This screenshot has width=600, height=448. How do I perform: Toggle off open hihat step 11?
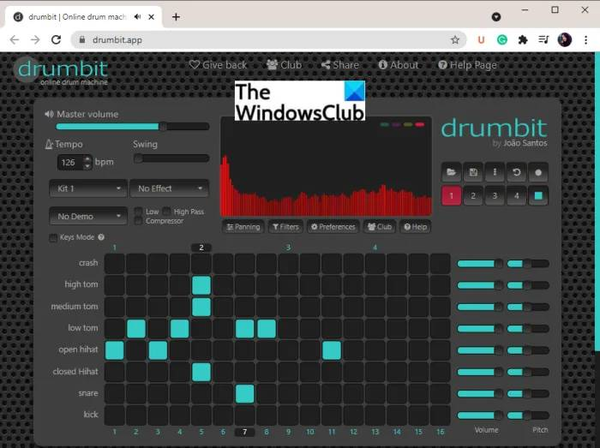(332, 350)
